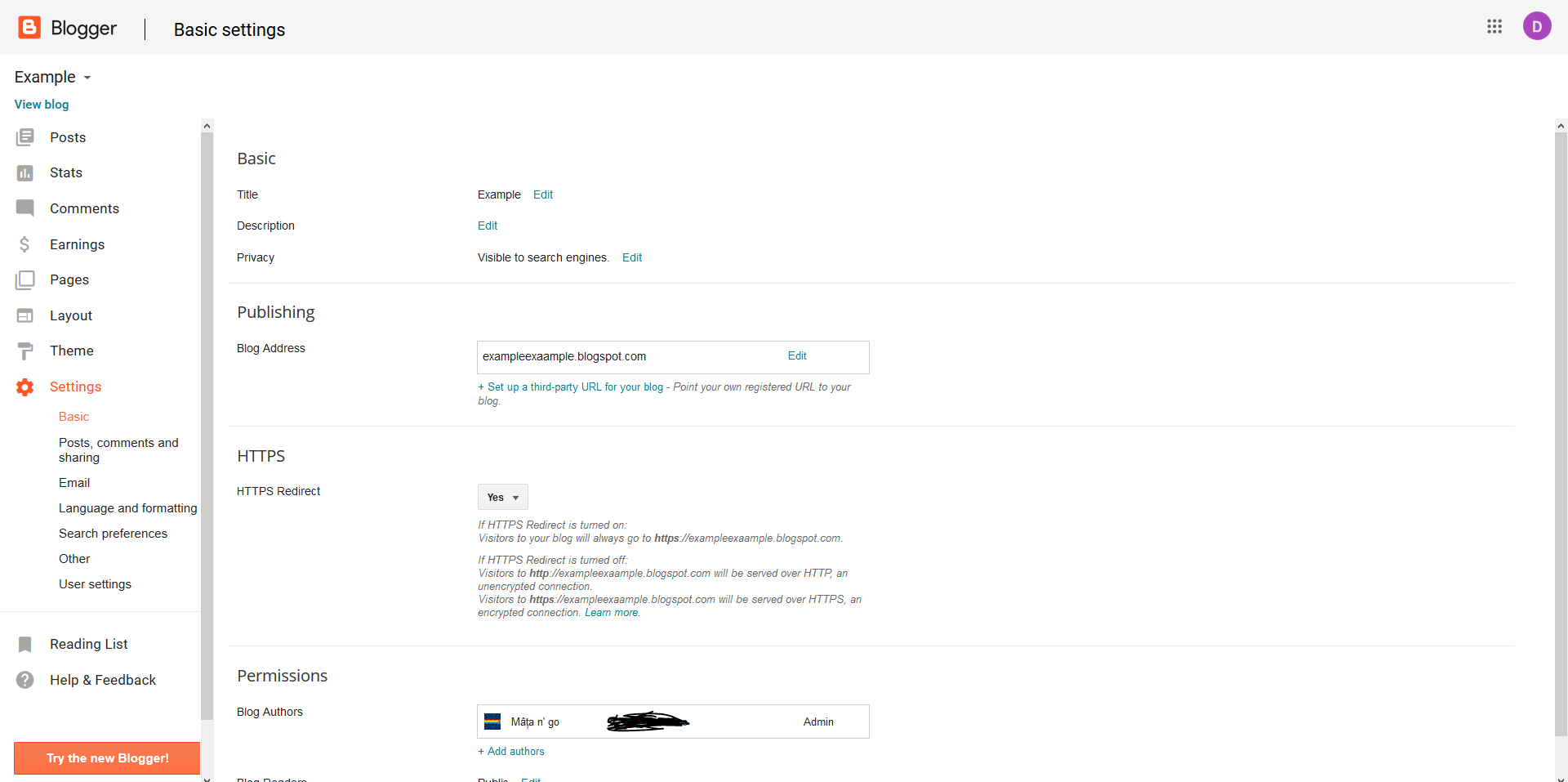Screen dimensions: 1568x782
Task: Click Learn more about HTTPS
Action: 612,613
